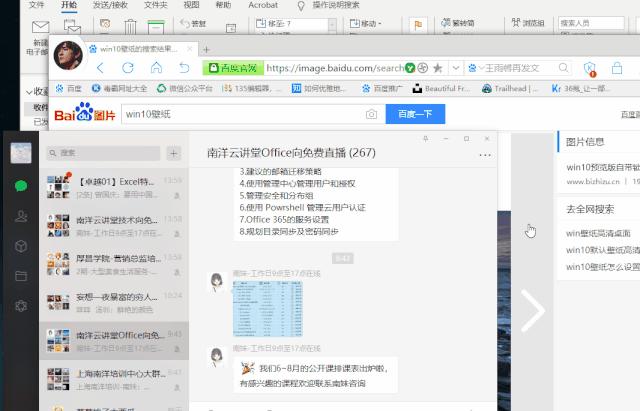Open the three-dots chat info menu in WeChat
The image size is (640, 411).
tap(484, 155)
